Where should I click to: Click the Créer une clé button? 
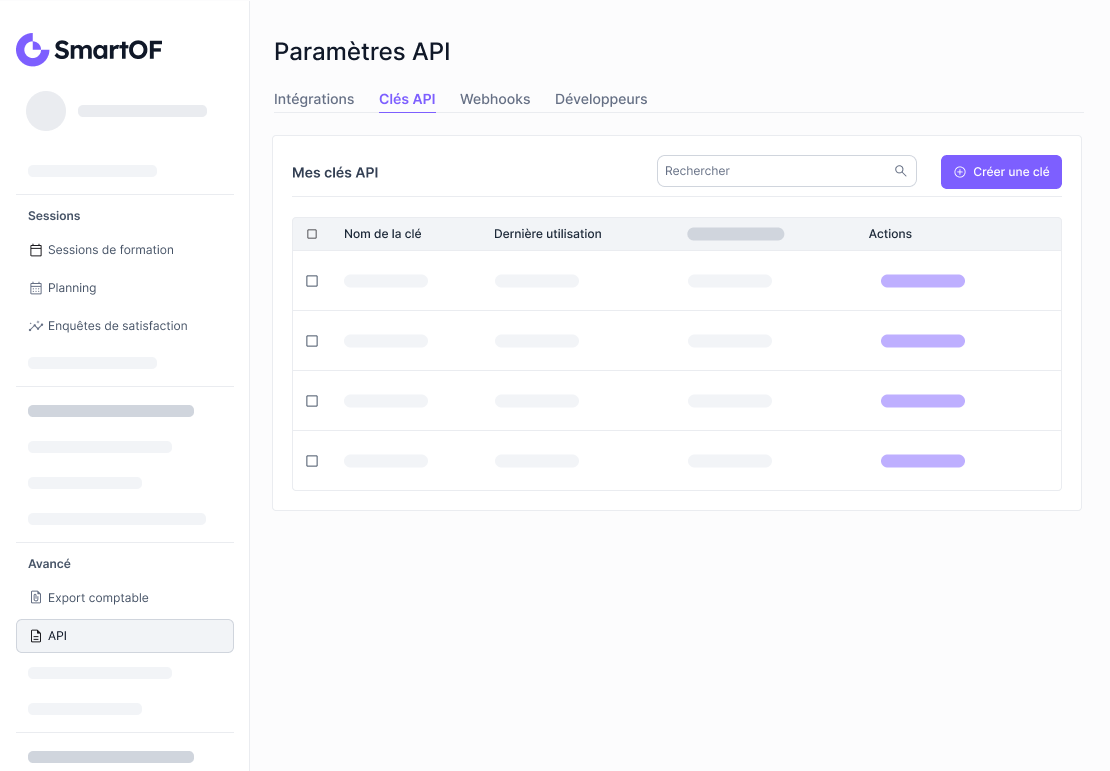pos(1001,172)
